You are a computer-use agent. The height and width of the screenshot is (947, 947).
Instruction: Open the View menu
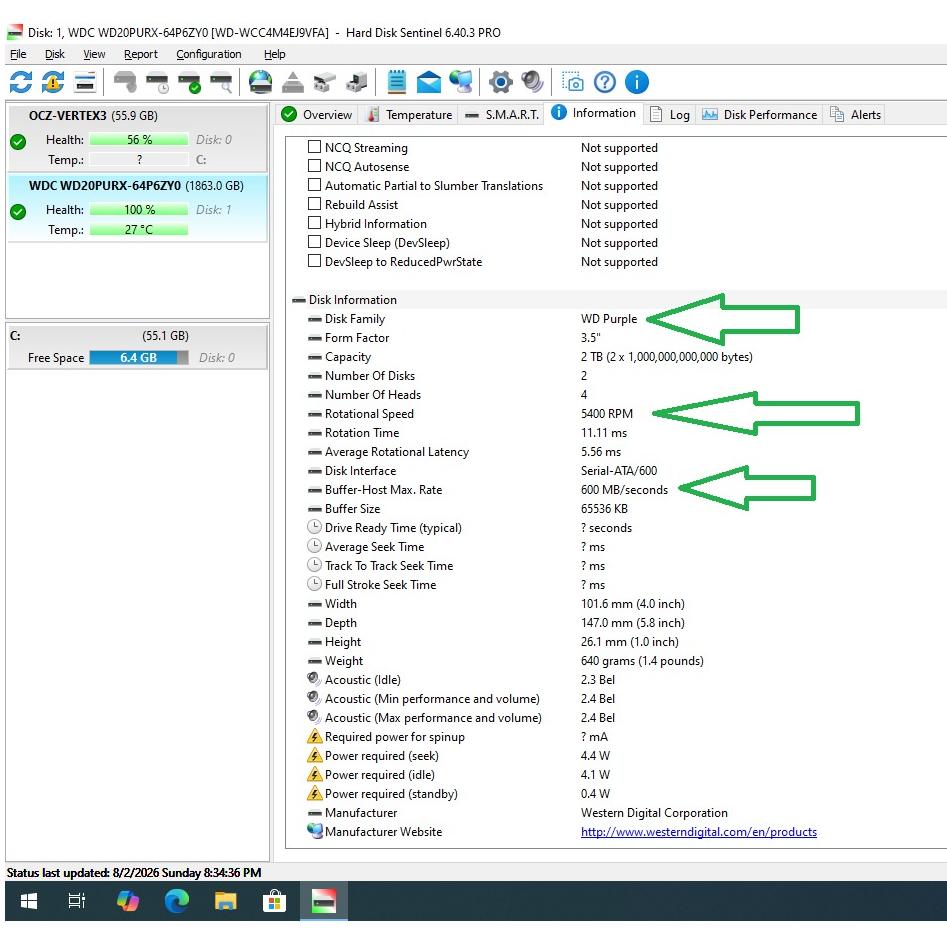94,54
